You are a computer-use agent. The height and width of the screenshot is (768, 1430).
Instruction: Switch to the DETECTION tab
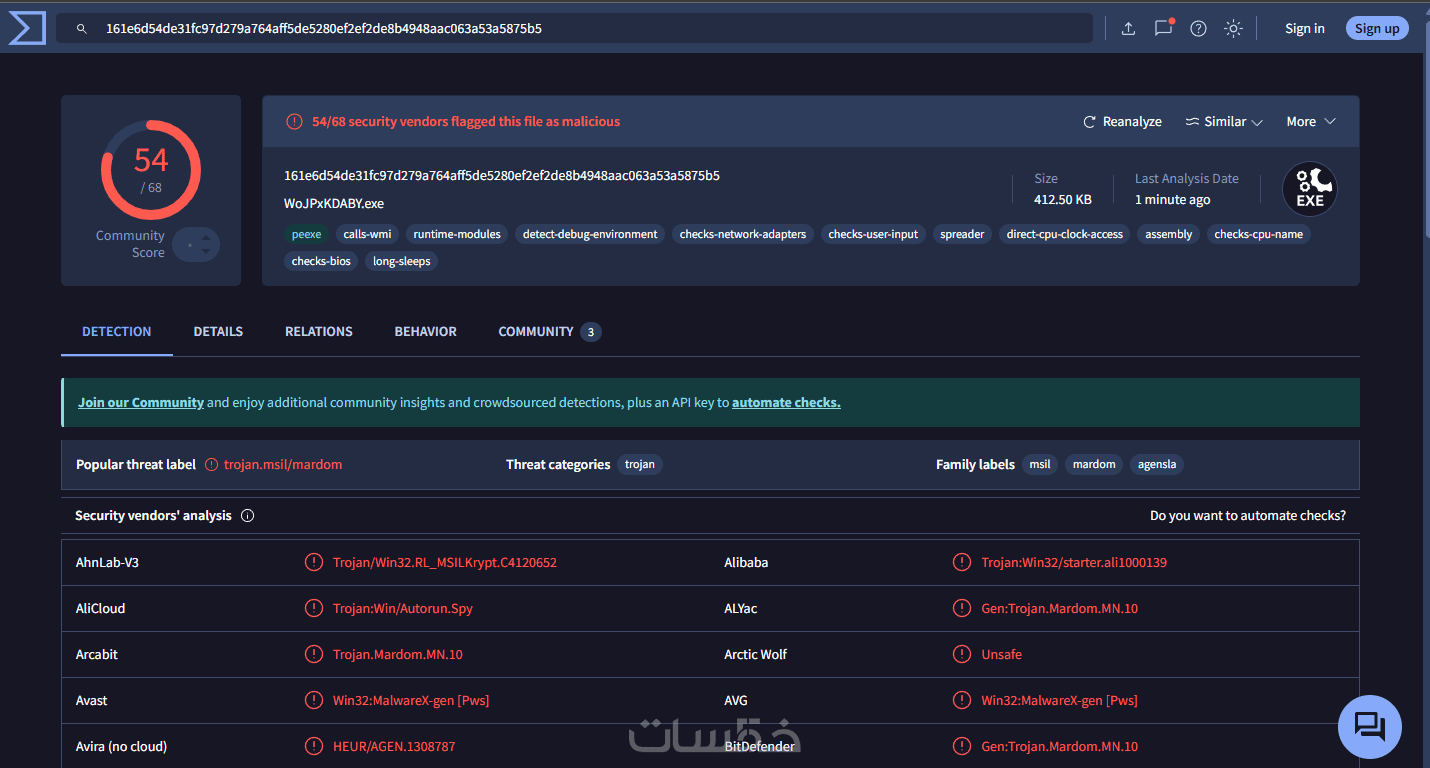117,332
